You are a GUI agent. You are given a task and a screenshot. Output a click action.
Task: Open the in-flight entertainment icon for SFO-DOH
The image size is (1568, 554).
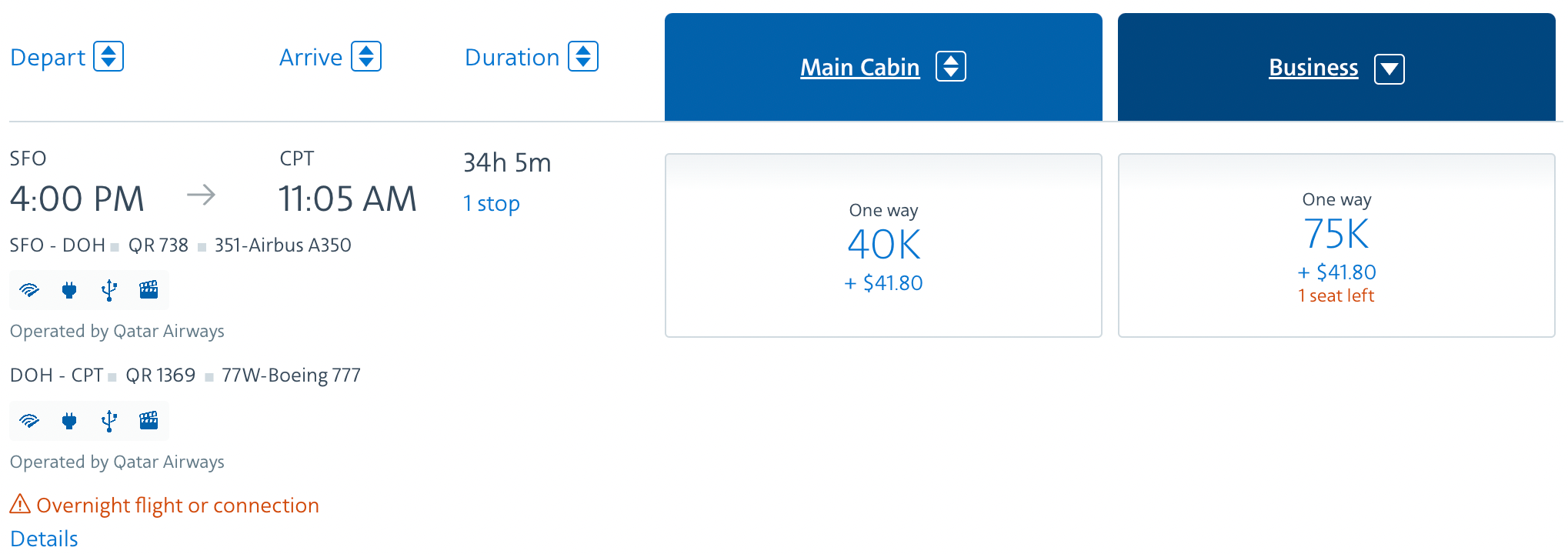[x=148, y=290]
